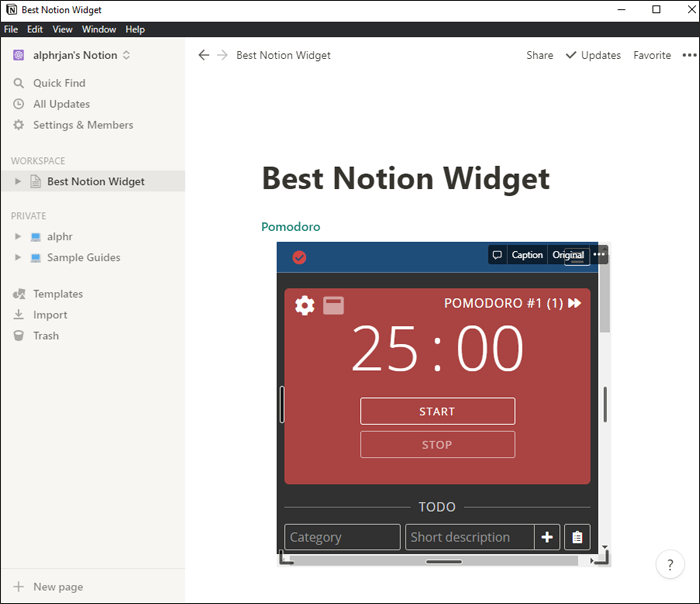Click the workspace avatar icon

coord(18,55)
